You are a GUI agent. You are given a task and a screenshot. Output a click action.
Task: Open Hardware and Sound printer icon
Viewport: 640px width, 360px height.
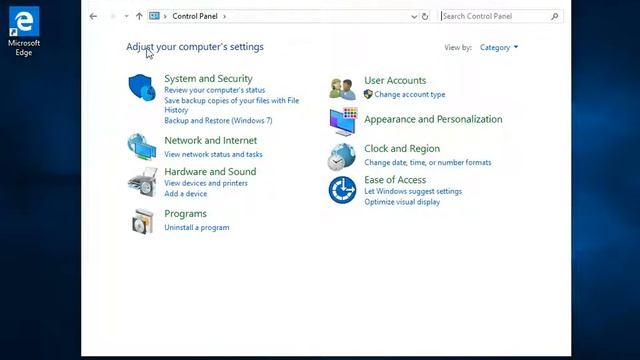point(142,182)
